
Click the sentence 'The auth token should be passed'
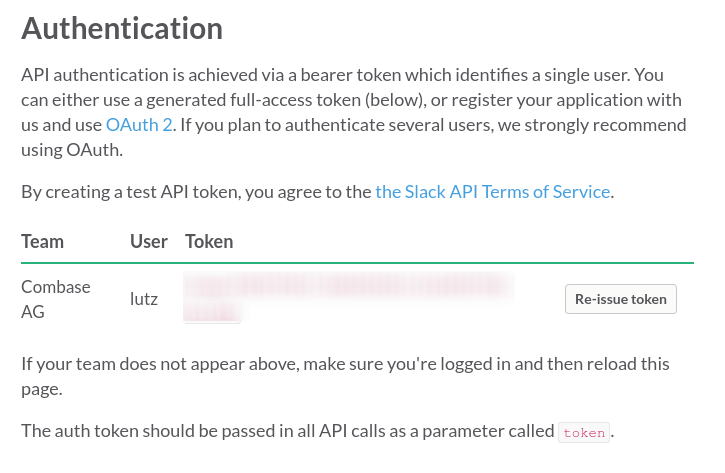(318, 431)
